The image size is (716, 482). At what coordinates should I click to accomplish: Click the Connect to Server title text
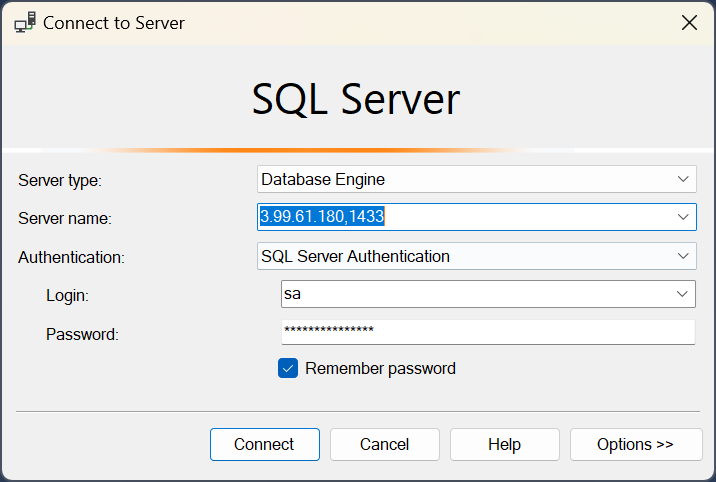point(114,22)
